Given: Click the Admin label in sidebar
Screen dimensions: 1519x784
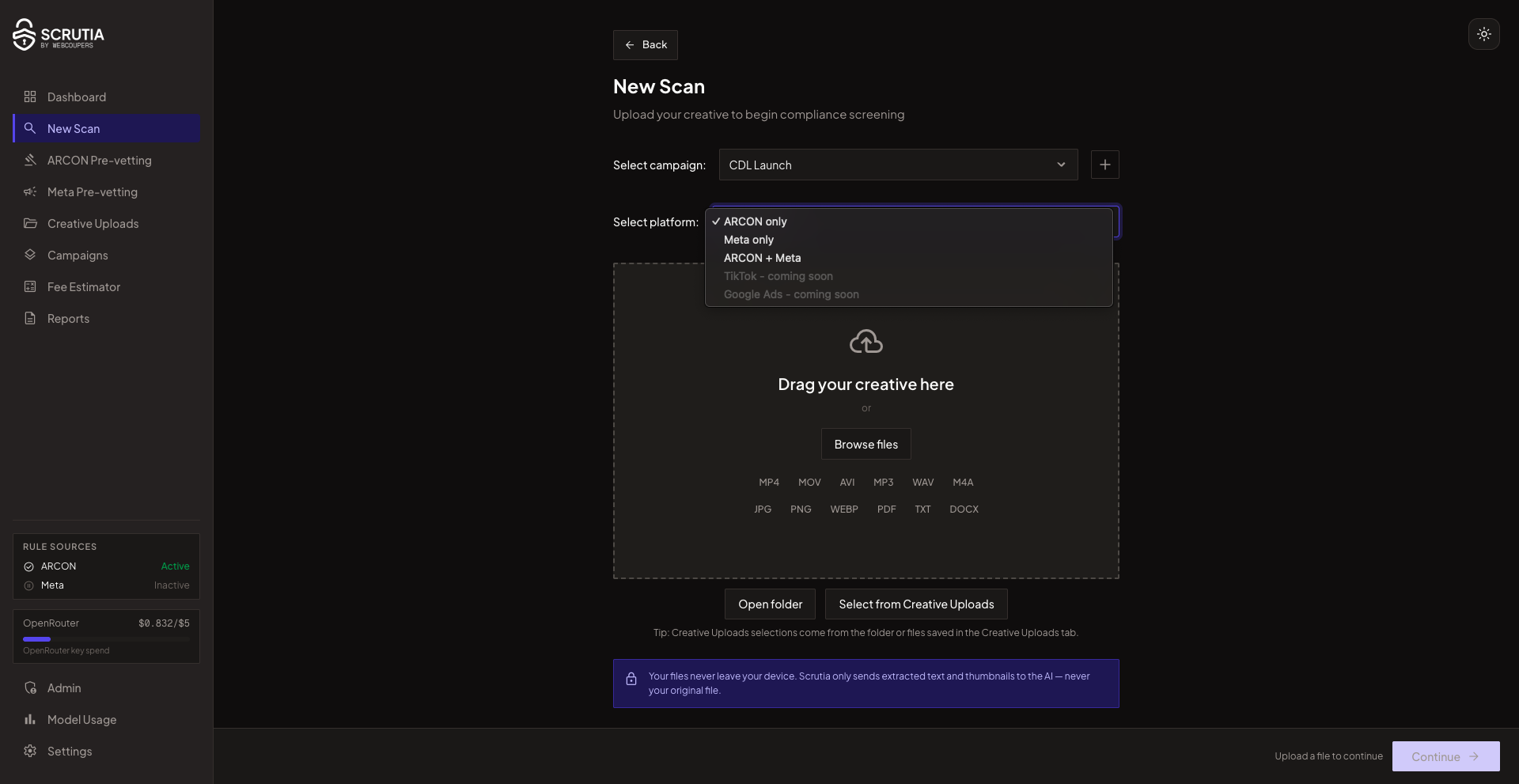Looking at the screenshot, I should 64,687.
